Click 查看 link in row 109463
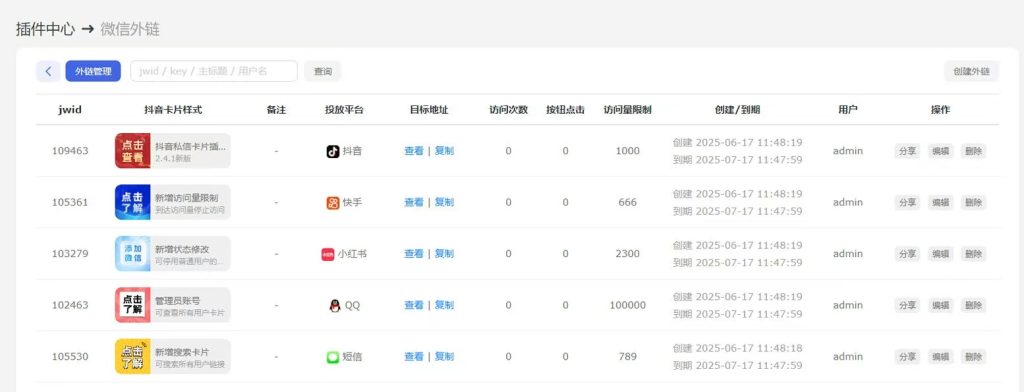This screenshot has height=392, width=1024. [x=414, y=151]
